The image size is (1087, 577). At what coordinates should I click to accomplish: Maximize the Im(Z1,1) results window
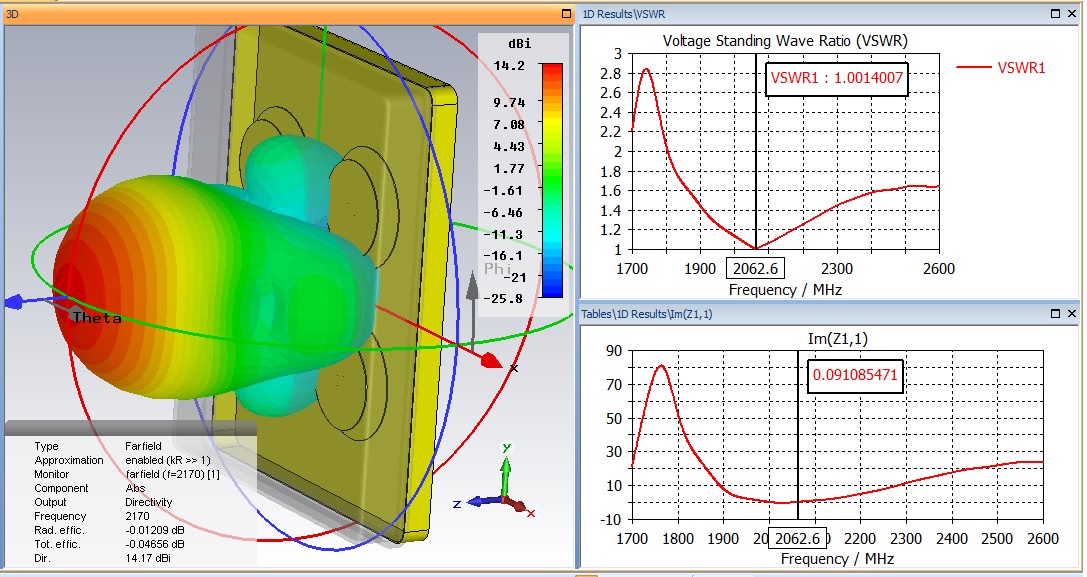click(1056, 313)
